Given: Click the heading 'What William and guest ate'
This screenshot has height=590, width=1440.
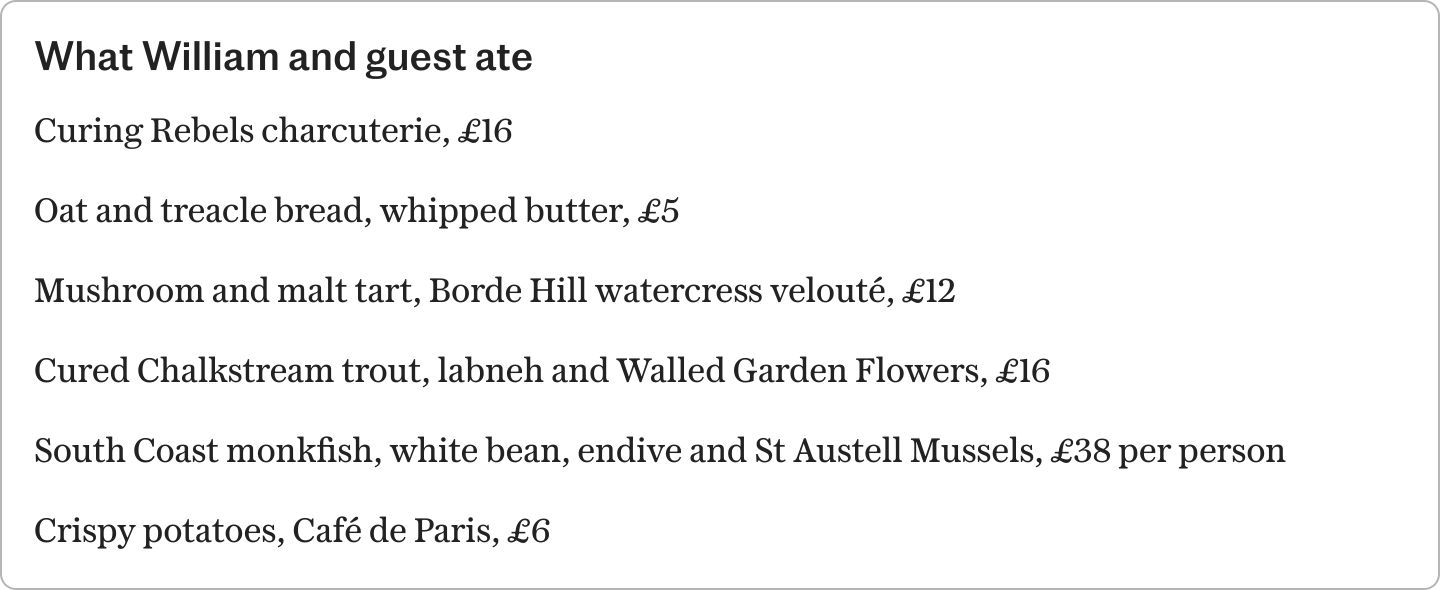Looking at the screenshot, I should point(283,57).
